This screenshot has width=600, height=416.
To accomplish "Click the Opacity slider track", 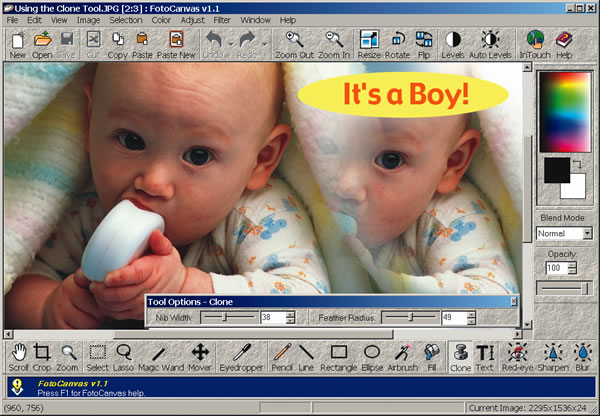I will [x=564, y=289].
